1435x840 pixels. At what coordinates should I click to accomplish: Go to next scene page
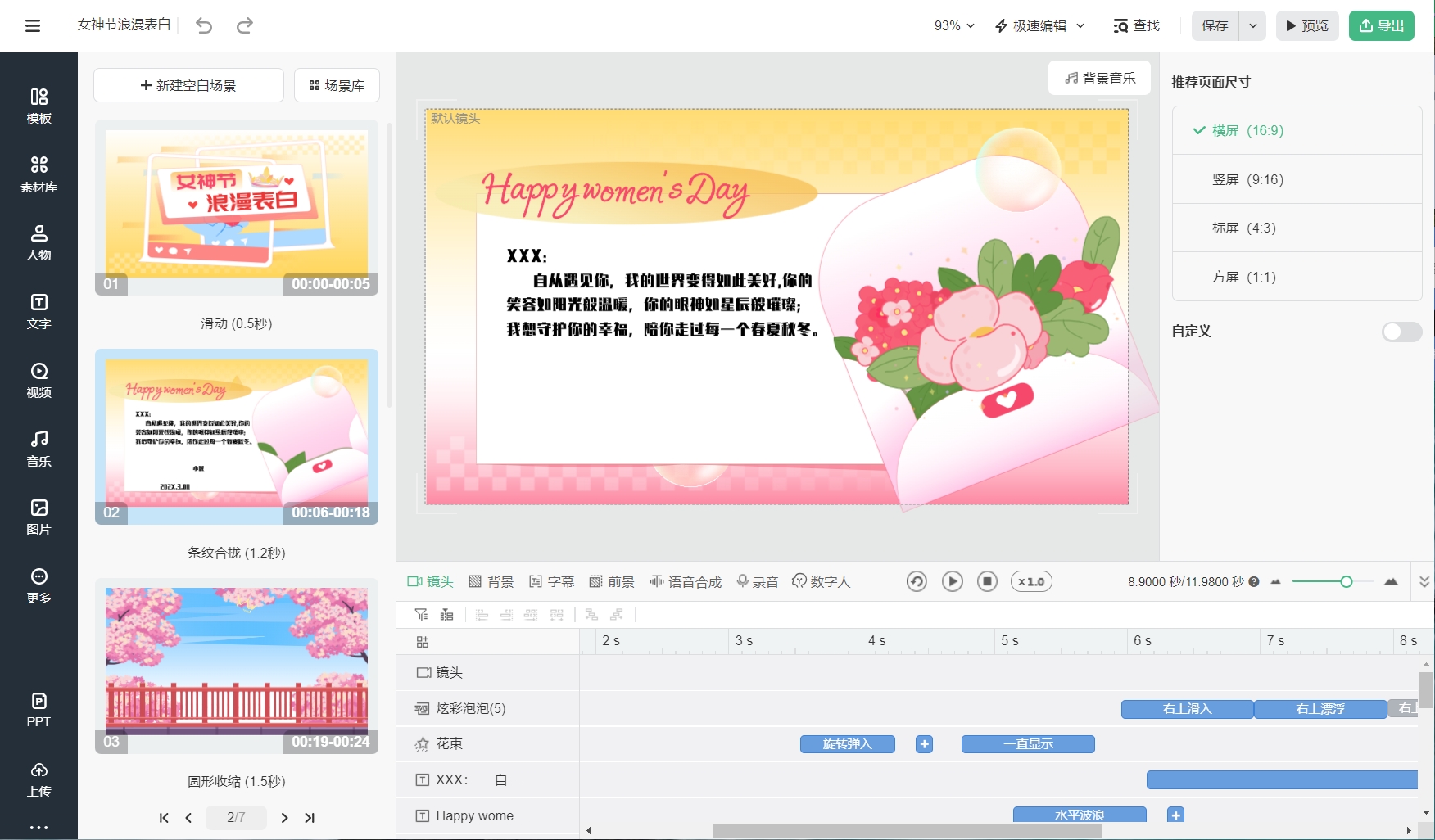click(x=284, y=817)
